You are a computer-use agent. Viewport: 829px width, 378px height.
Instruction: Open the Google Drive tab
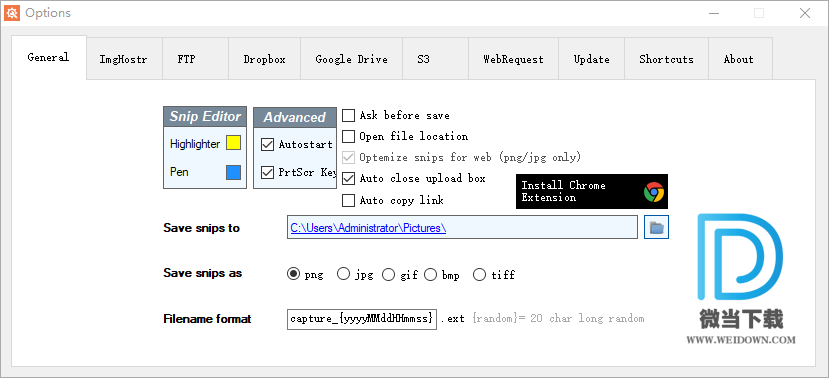tap(351, 59)
